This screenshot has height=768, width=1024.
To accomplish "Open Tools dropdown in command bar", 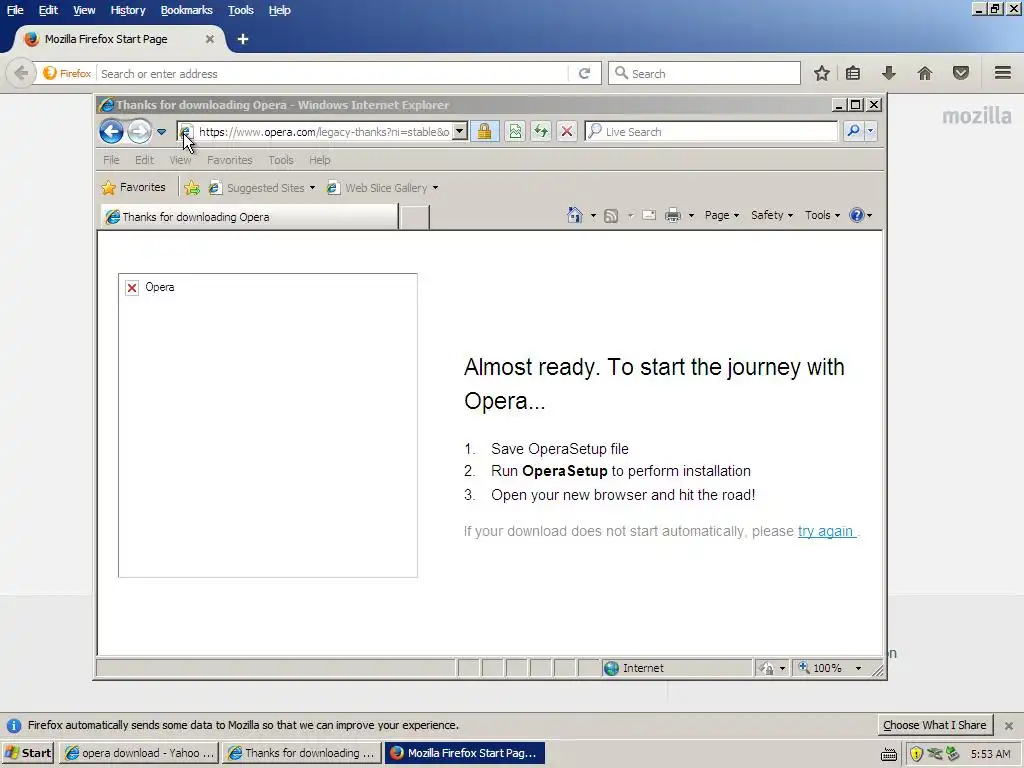I will [x=822, y=215].
